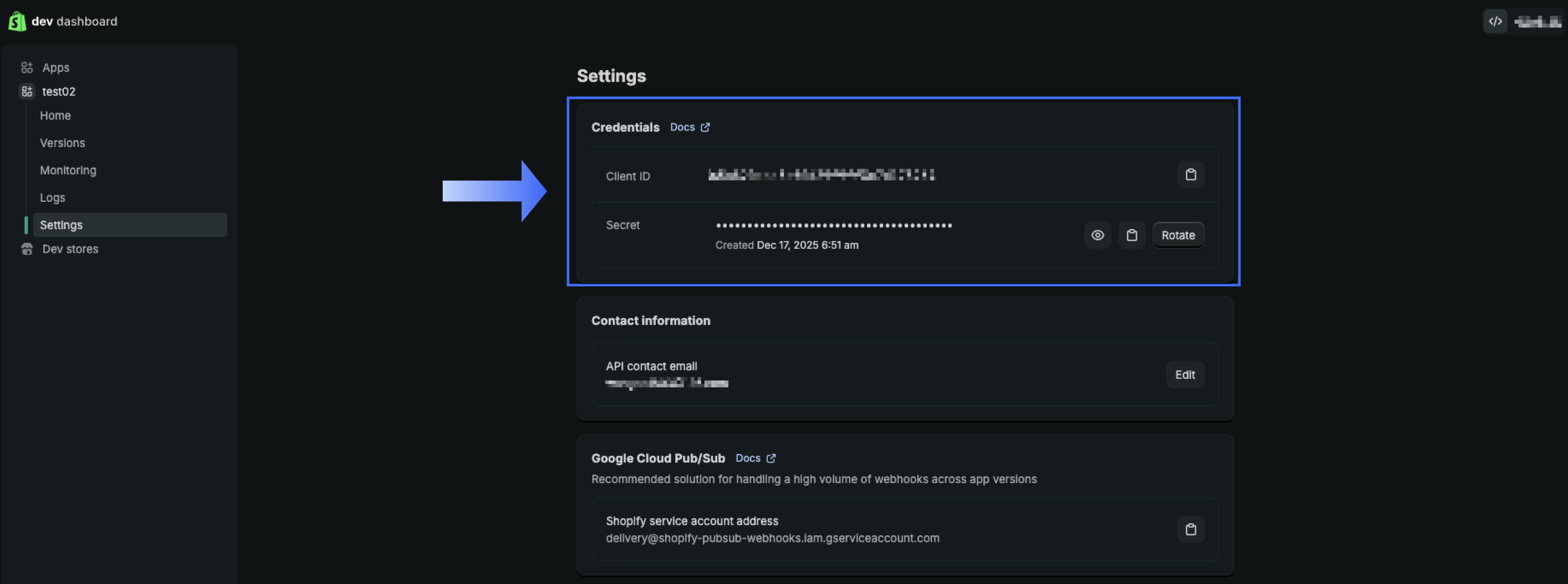Click the Shopify logo icon
Image resolution: width=1568 pixels, height=584 pixels.
coord(17,21)
